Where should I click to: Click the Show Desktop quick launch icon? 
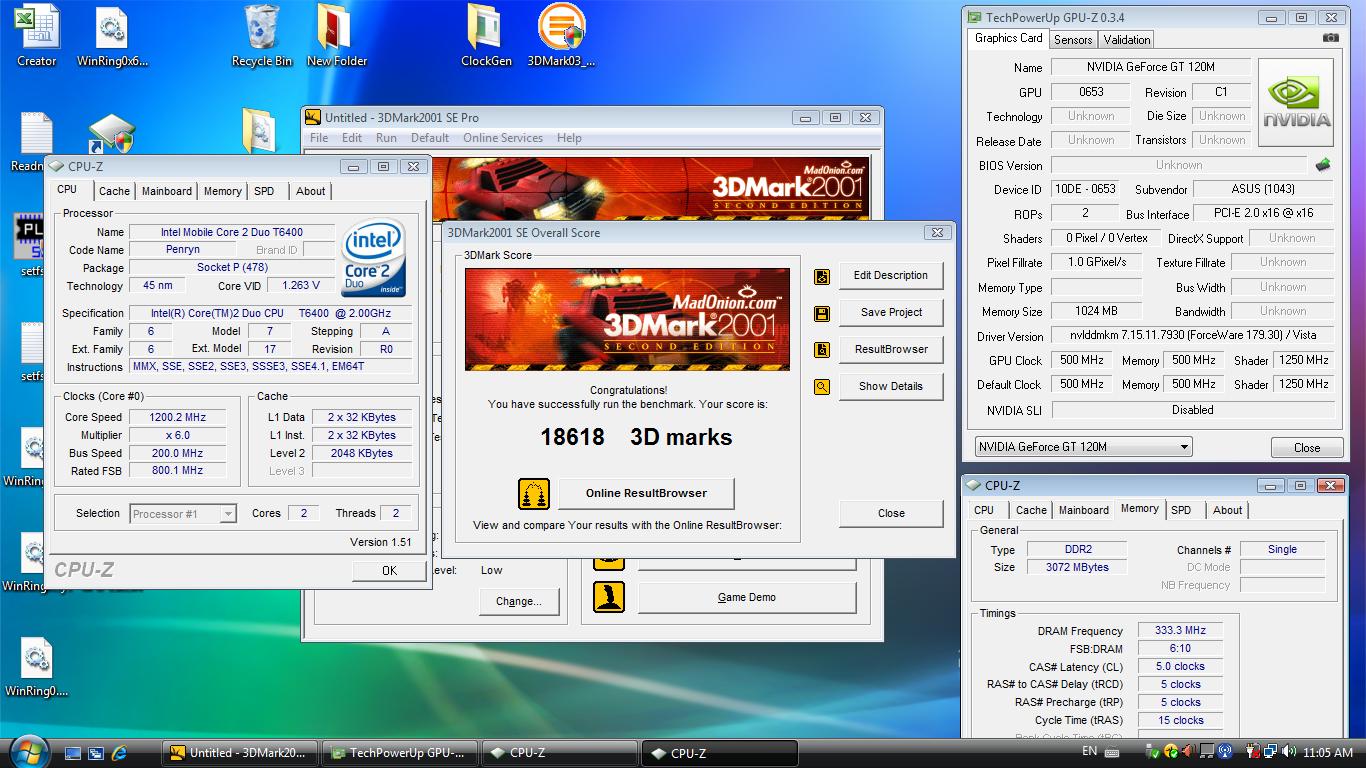tap(73, 753)
